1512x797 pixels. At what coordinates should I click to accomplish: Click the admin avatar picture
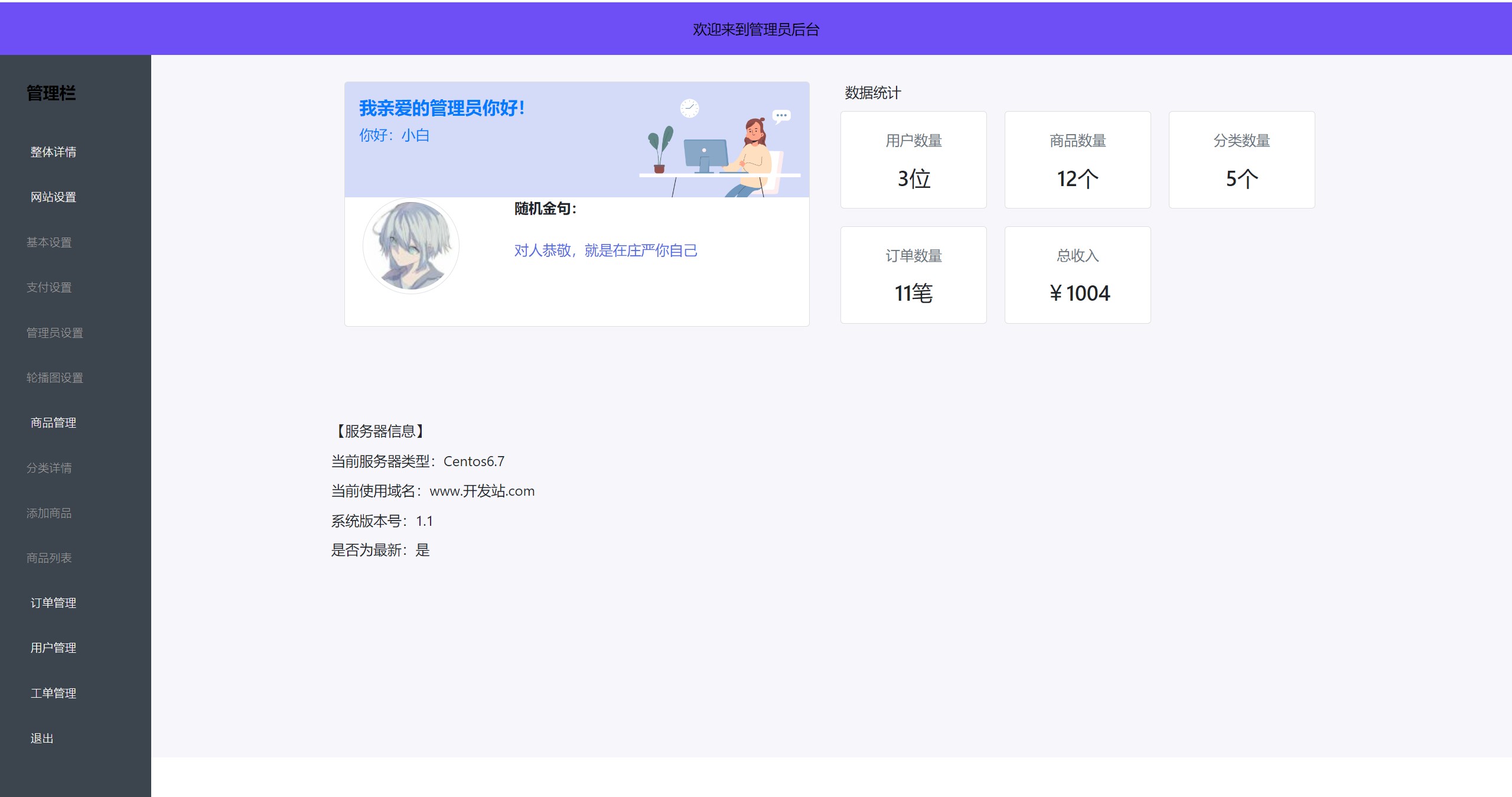coord(410,245)
